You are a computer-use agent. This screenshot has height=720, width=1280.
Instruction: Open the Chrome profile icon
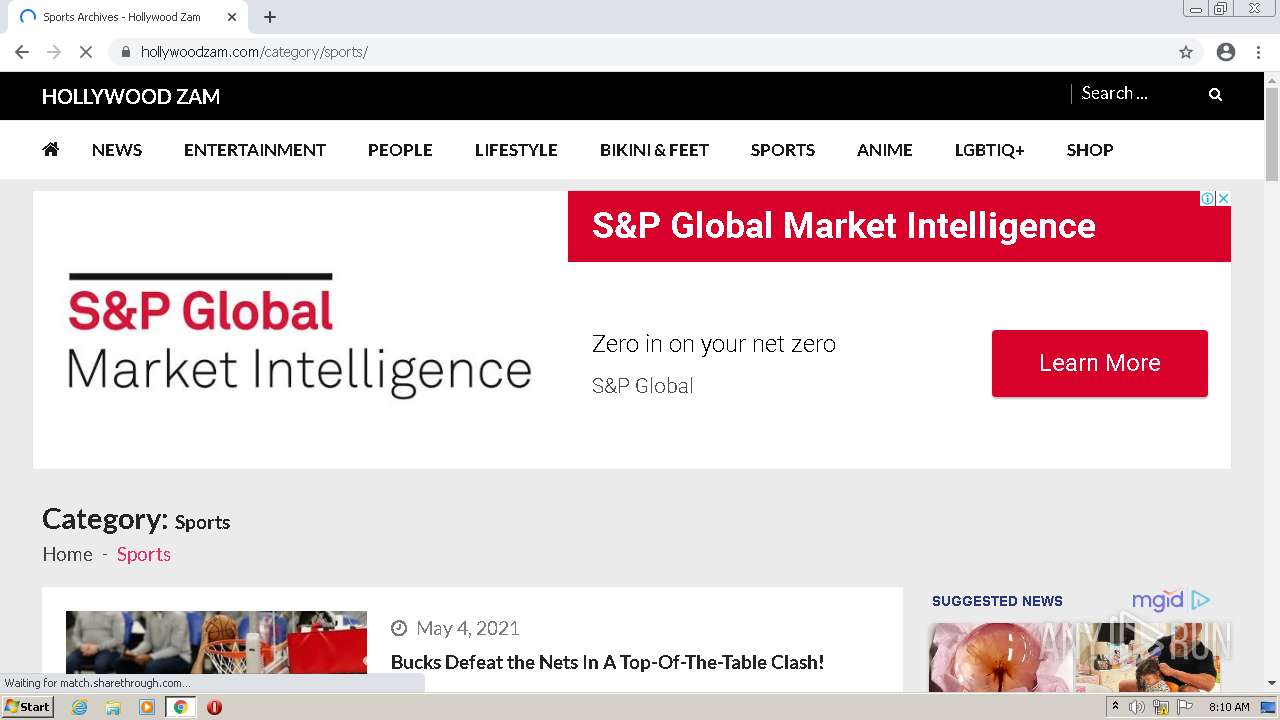click(x=1226, y=52)
